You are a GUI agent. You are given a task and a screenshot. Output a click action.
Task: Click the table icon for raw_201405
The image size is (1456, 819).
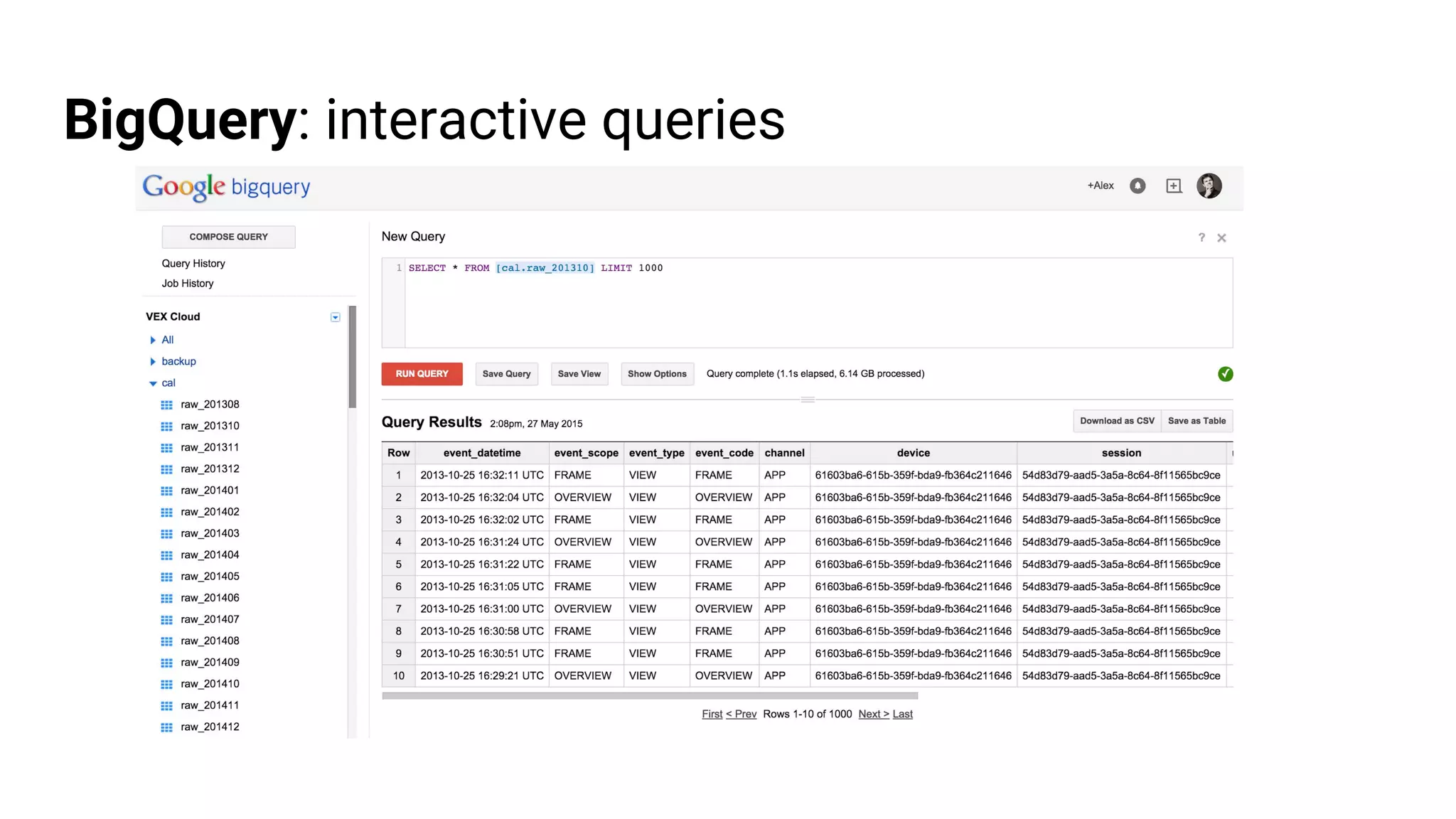click(x=167, y=577)
